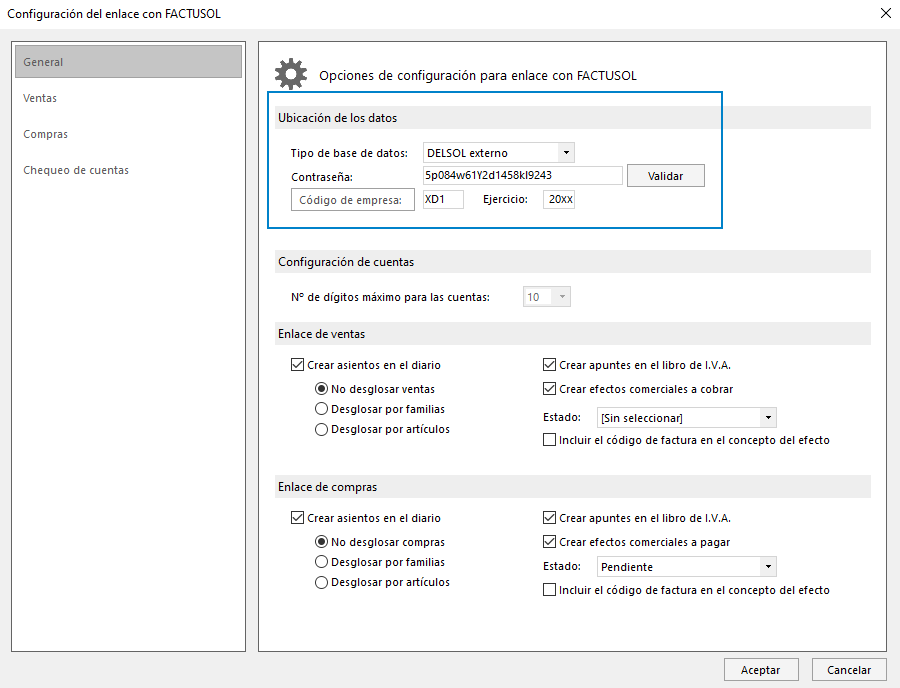Open the Chequeo de cuentas section
Image resolution: width=900 pixels, height=688 pixels.
(x=76, y=170)
